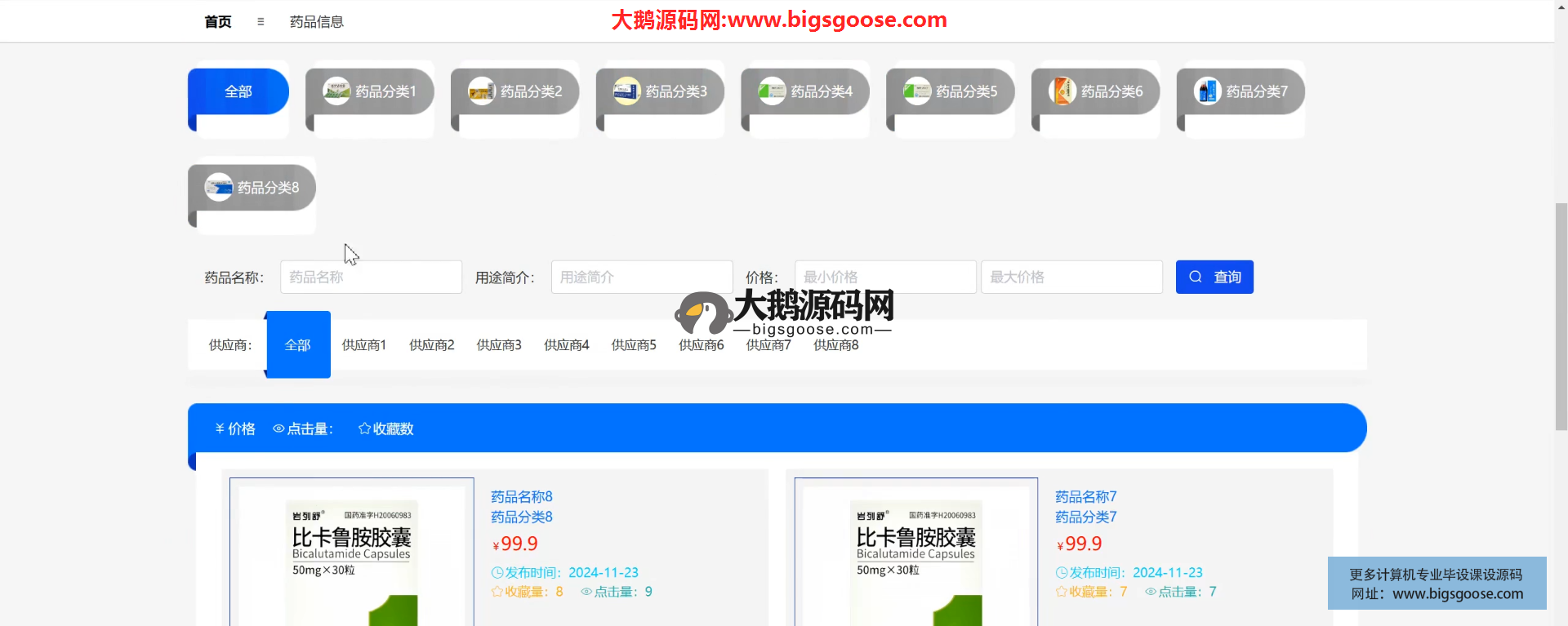Select the 全部 category tab

[238, 91]
